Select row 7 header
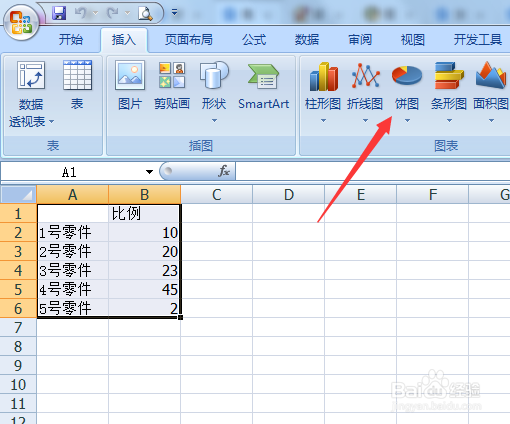This screenshot has height=424, width=510. point(18,327)
